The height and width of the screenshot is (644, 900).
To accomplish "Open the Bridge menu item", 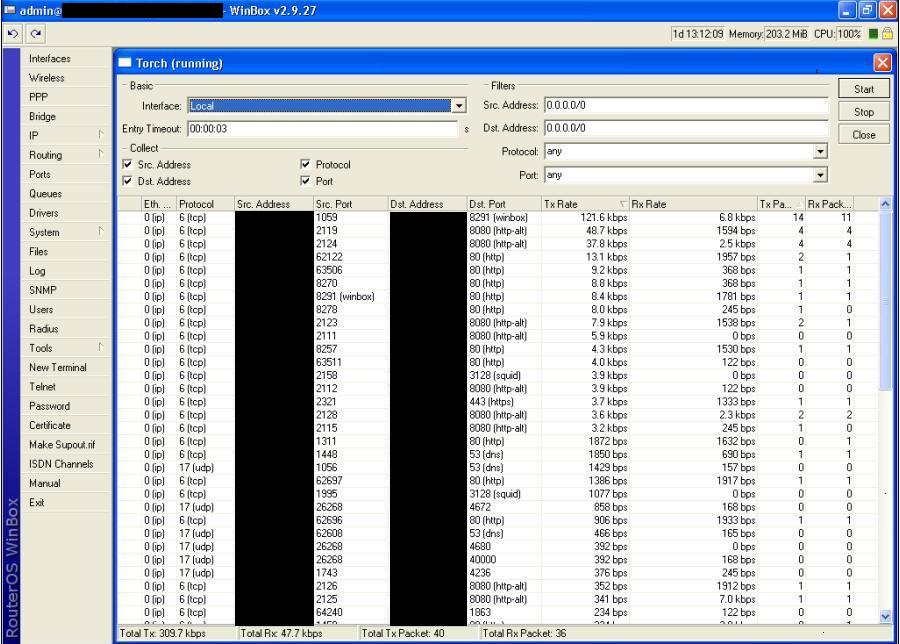I will [x=65, y=117].
